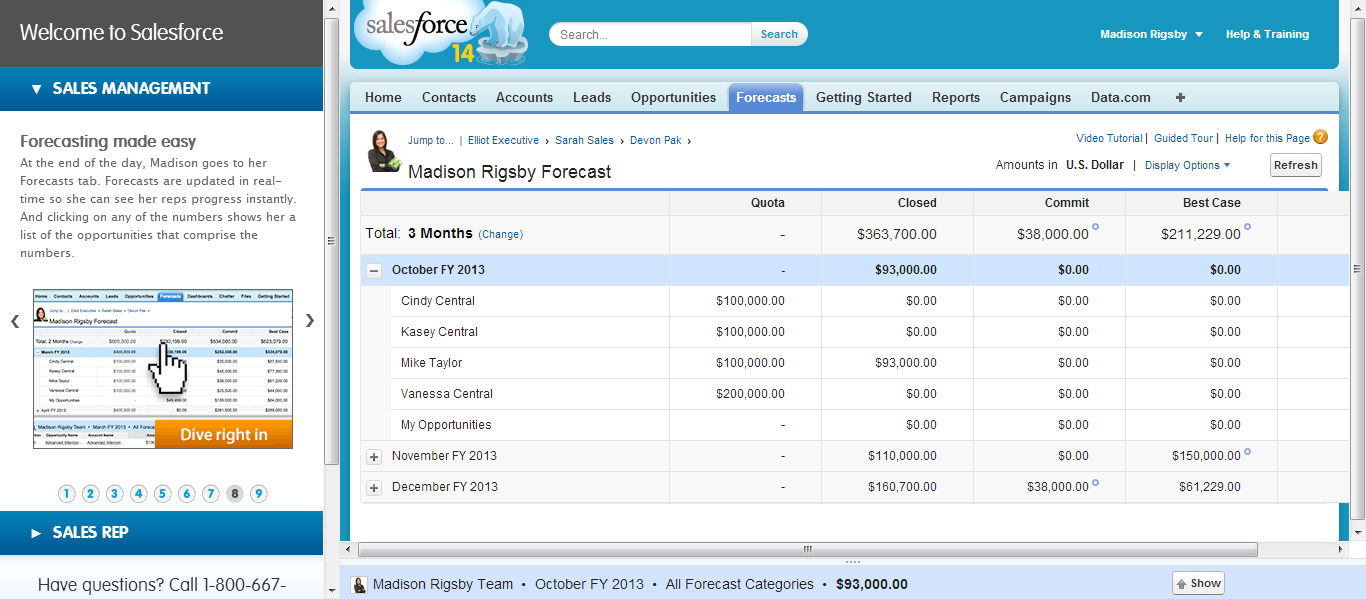Click the Help for this Page question icon
1366x599 pixels.
pos(1321,138)
